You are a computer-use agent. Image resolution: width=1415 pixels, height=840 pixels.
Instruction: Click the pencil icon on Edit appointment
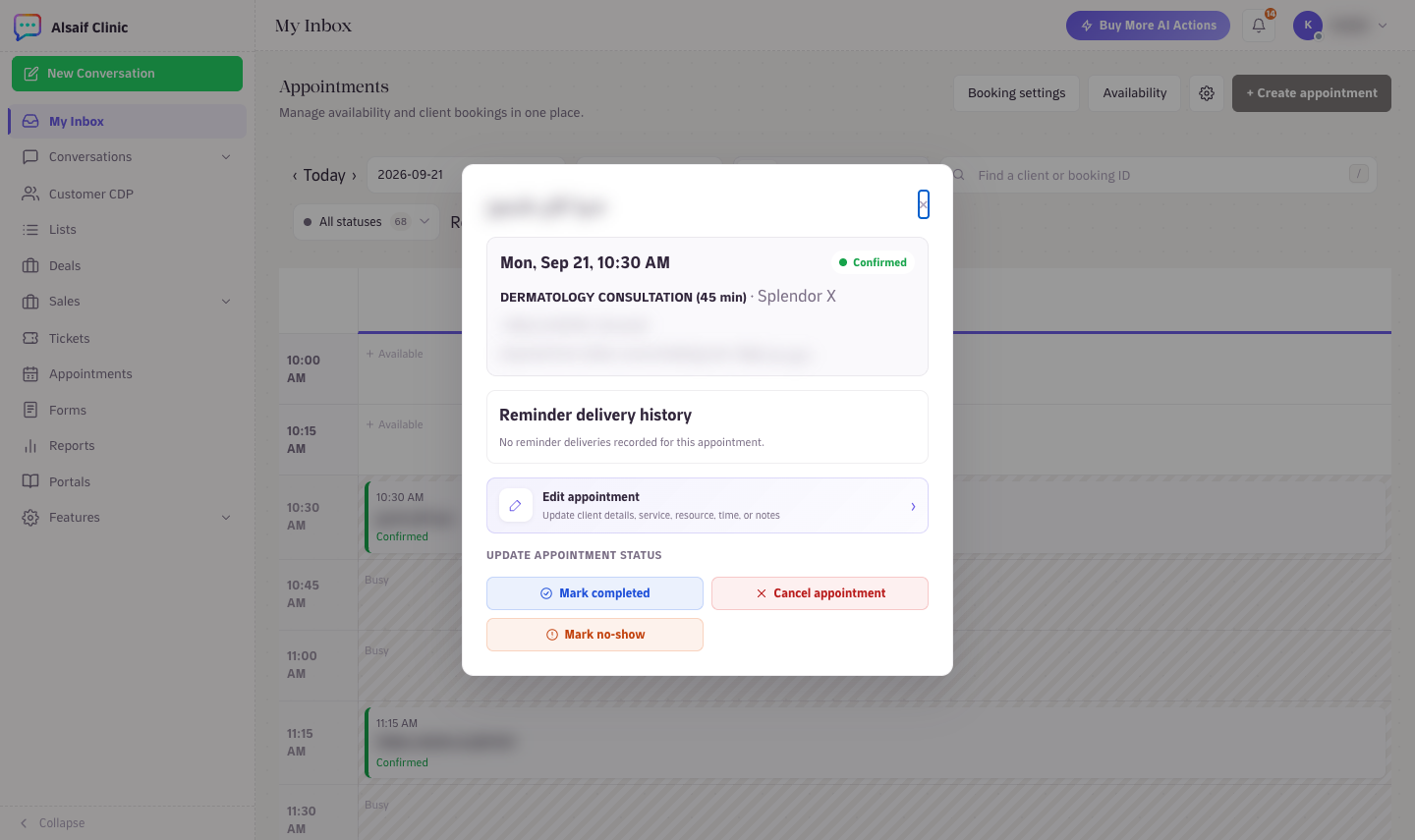point(515,506)
